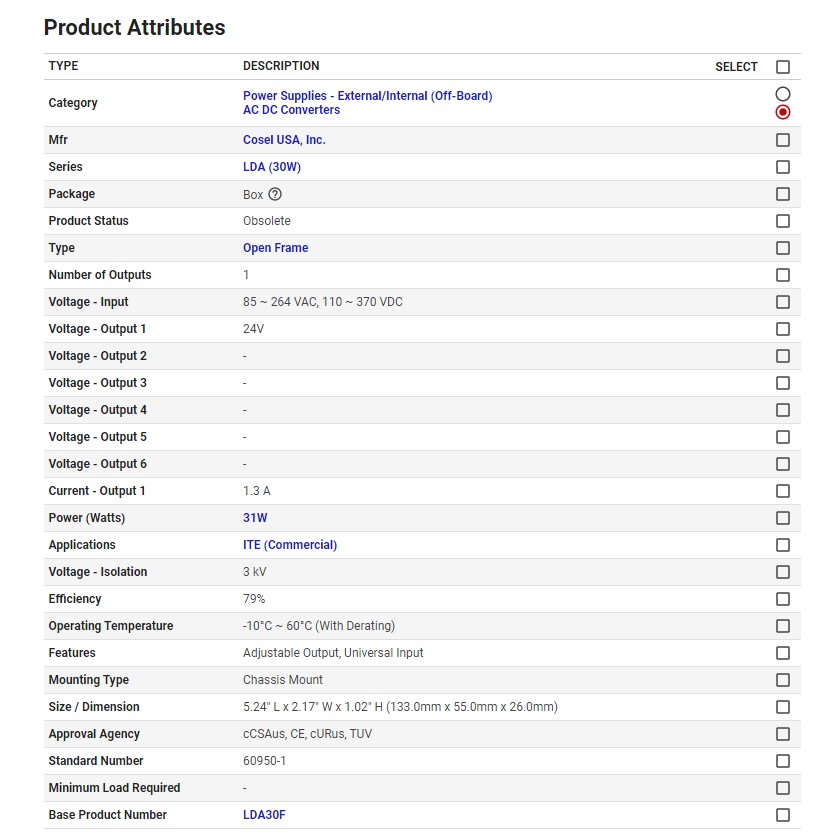Open the Power Supplies - External/Internal link
The height and width of the screenshot is (833, 822).
[367, 96]
